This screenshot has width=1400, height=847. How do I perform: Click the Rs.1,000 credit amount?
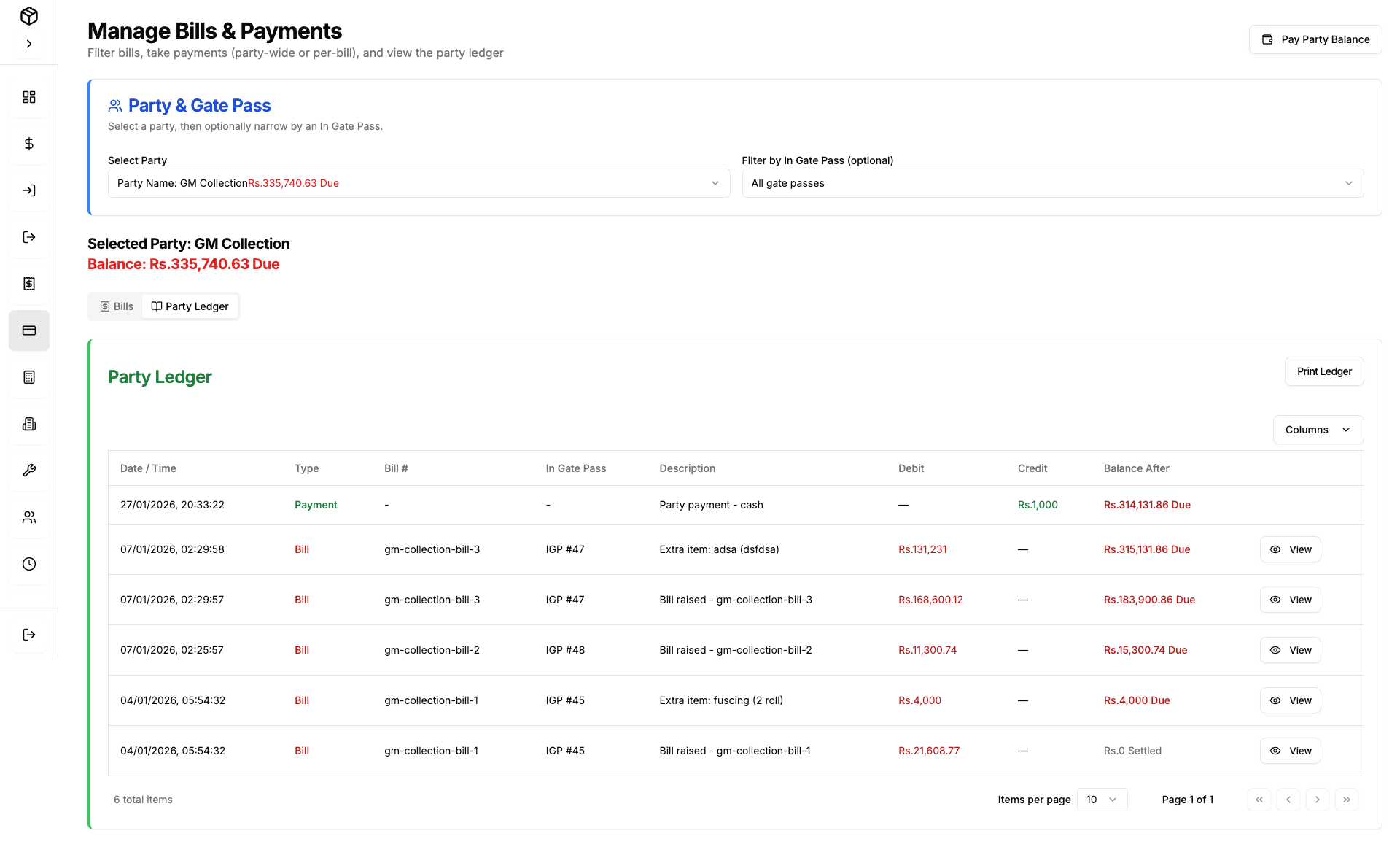click(1038, 505)
